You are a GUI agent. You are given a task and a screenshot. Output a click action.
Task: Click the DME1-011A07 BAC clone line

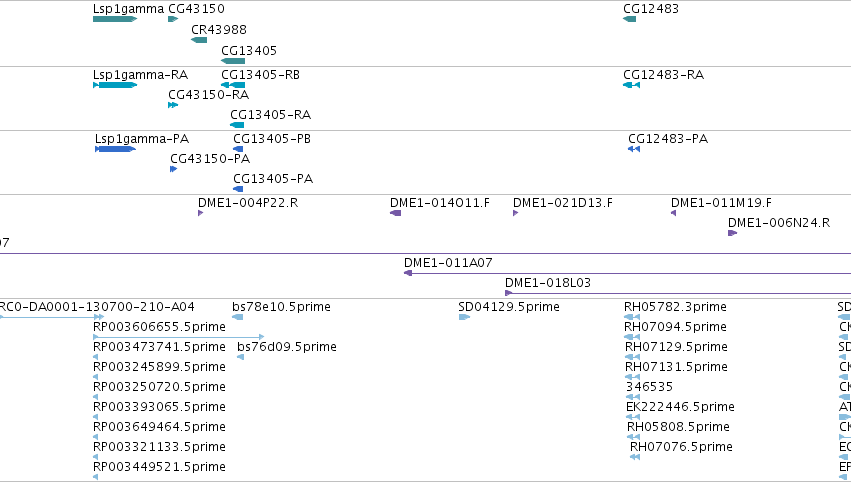(x=627, y=273)
